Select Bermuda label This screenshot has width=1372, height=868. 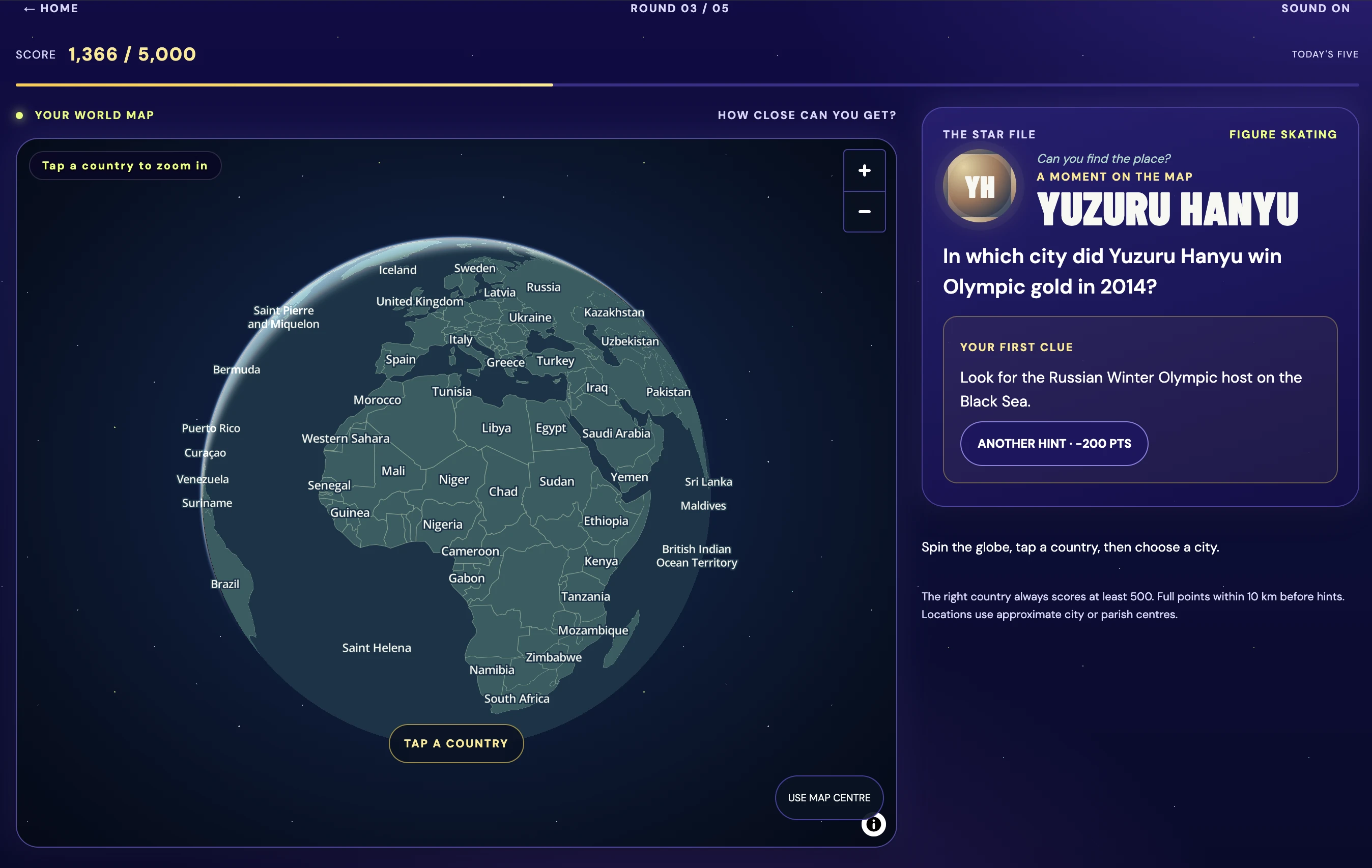coord(236,370)
